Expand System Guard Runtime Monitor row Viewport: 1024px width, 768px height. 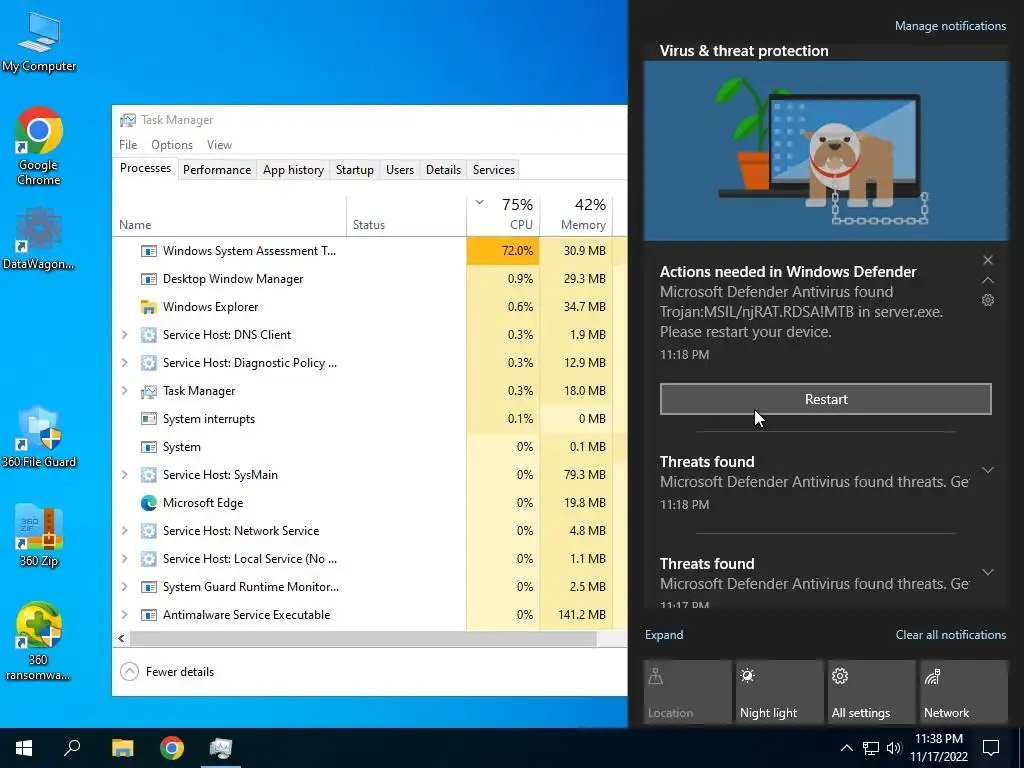[125, 587]
